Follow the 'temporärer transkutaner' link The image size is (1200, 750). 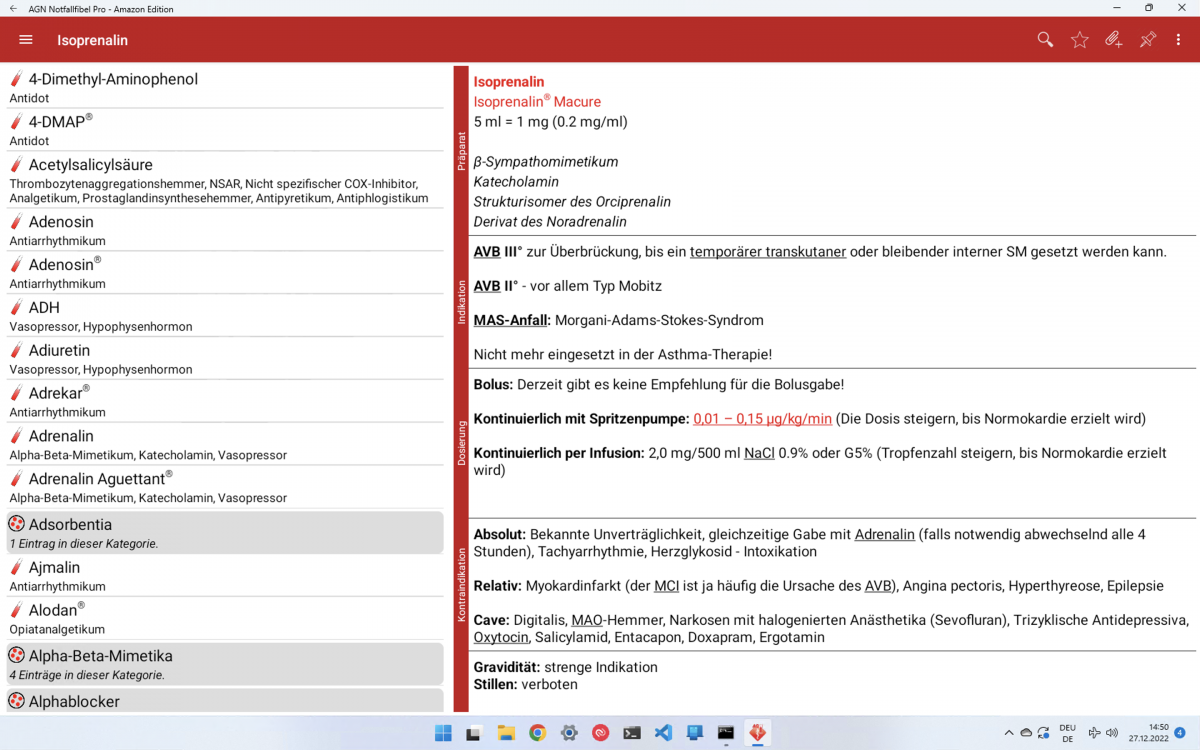tap(768, 252)
